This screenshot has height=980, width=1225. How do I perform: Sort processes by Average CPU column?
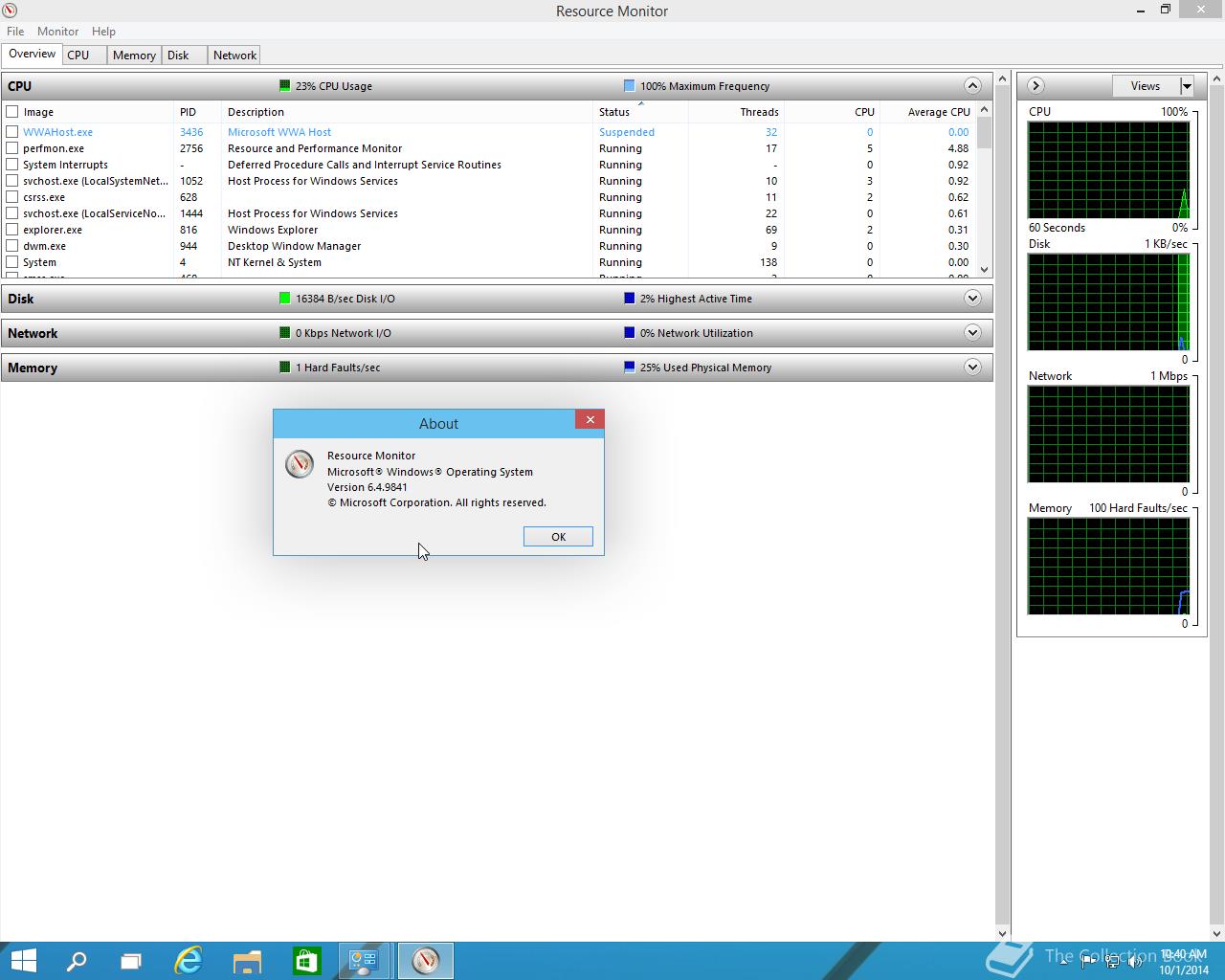tap(927, 111)
